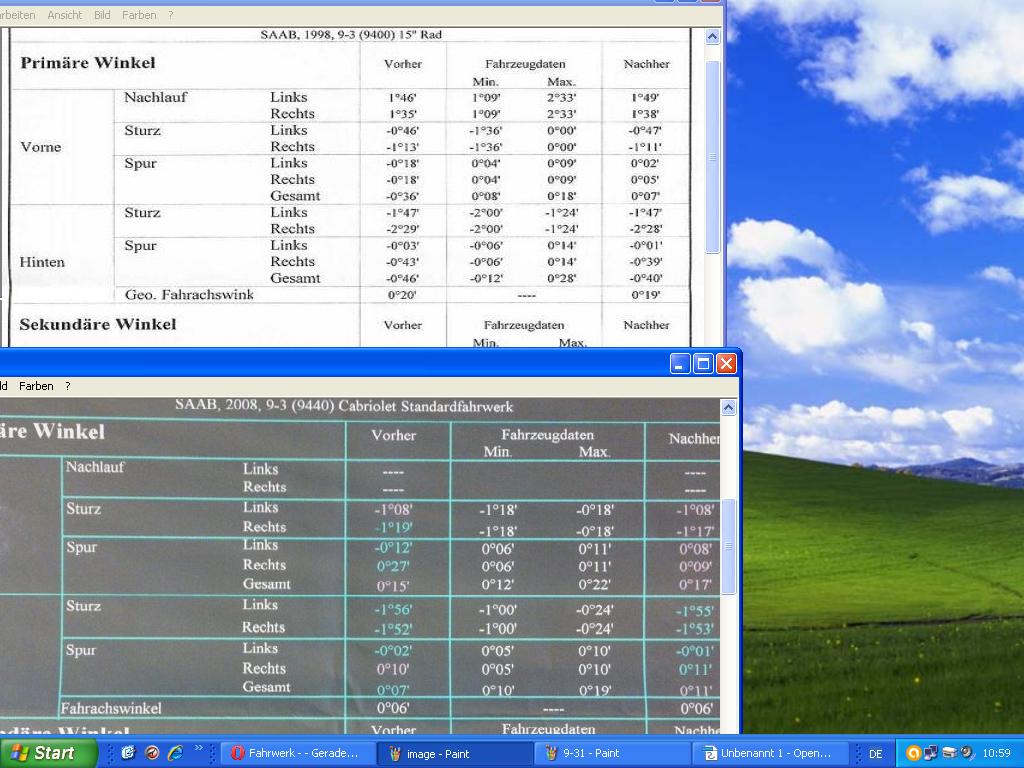This screenshot has height=768, width=1024.
Task: Click 'Geo. Fahrachswink' row label
Action: [x=189, y=295]
